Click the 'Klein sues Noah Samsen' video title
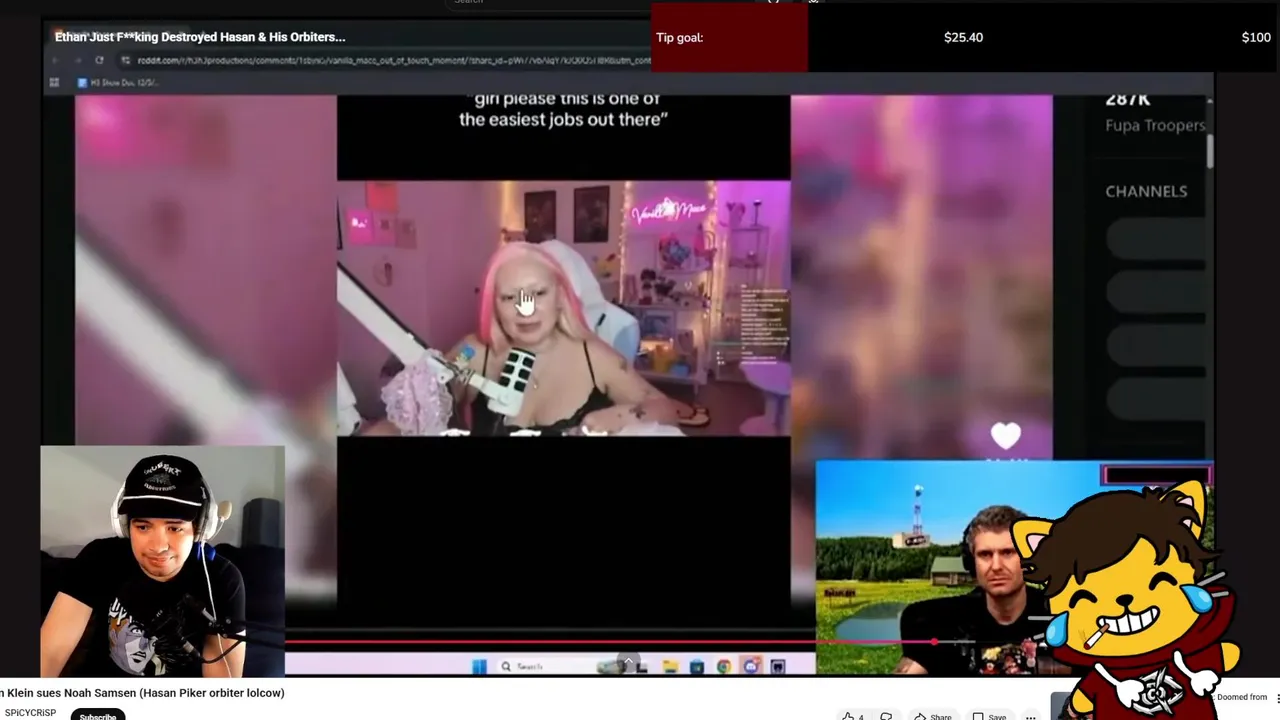 (x=142, y=692)
